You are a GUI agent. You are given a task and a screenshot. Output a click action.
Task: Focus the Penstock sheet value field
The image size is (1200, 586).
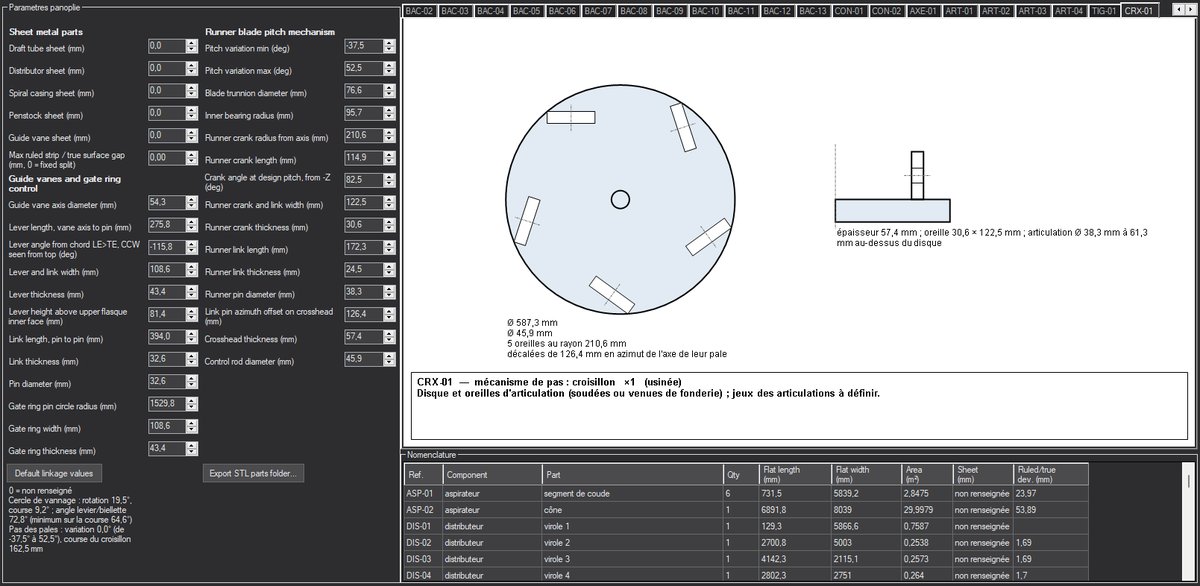coord(167,114)
